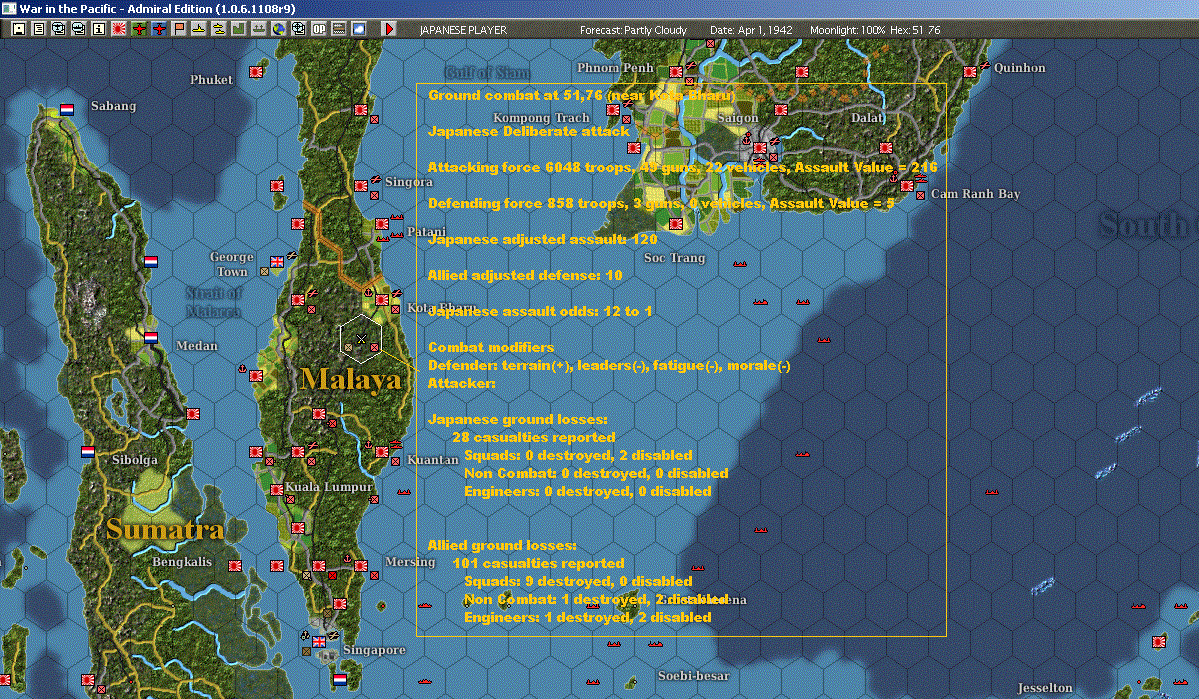Click the red plane on green background icon
The image size is (1199, 699).
(139, 29)
